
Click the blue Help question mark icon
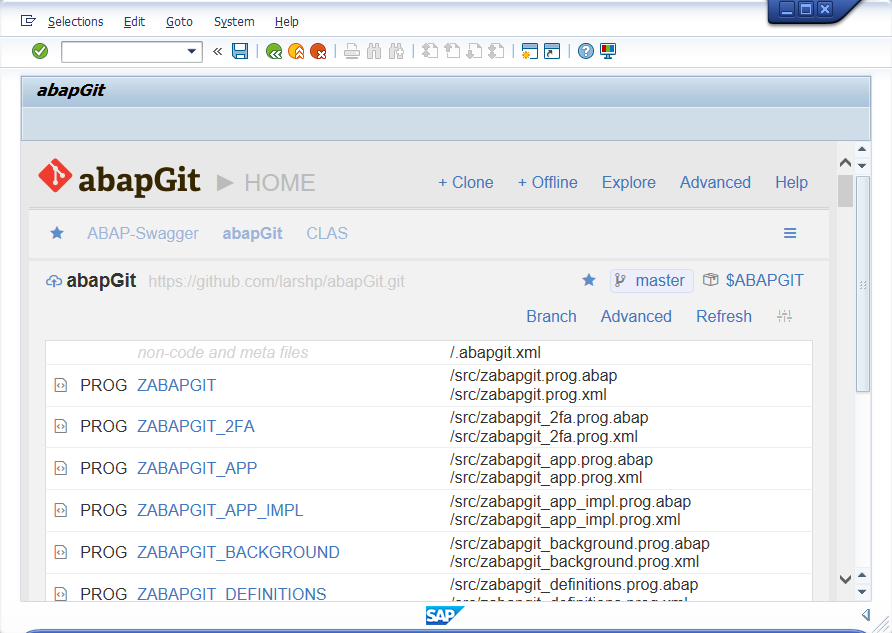click(x=586, y=51)
